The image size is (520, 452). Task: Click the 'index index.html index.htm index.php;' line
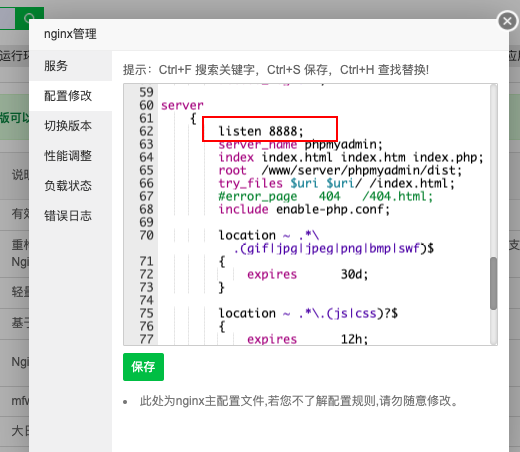point(351,157)
